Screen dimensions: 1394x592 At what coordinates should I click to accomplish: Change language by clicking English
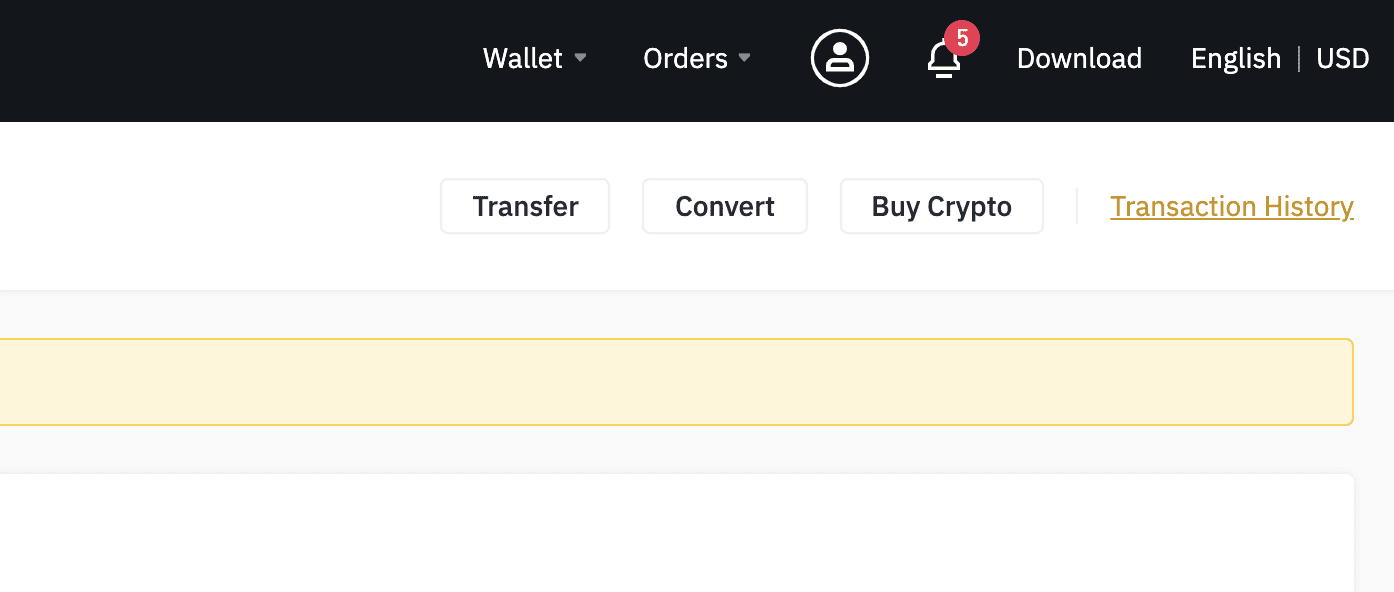coord(1235,58)
